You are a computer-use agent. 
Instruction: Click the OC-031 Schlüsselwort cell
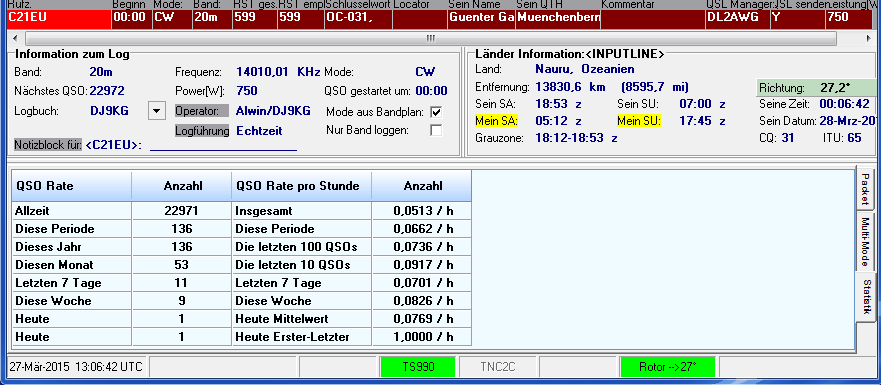coord(357,19)
